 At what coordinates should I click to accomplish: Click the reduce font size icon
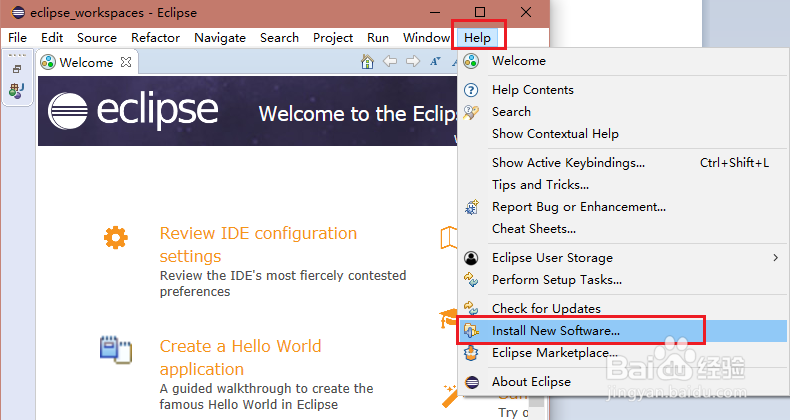pos(435,61)
